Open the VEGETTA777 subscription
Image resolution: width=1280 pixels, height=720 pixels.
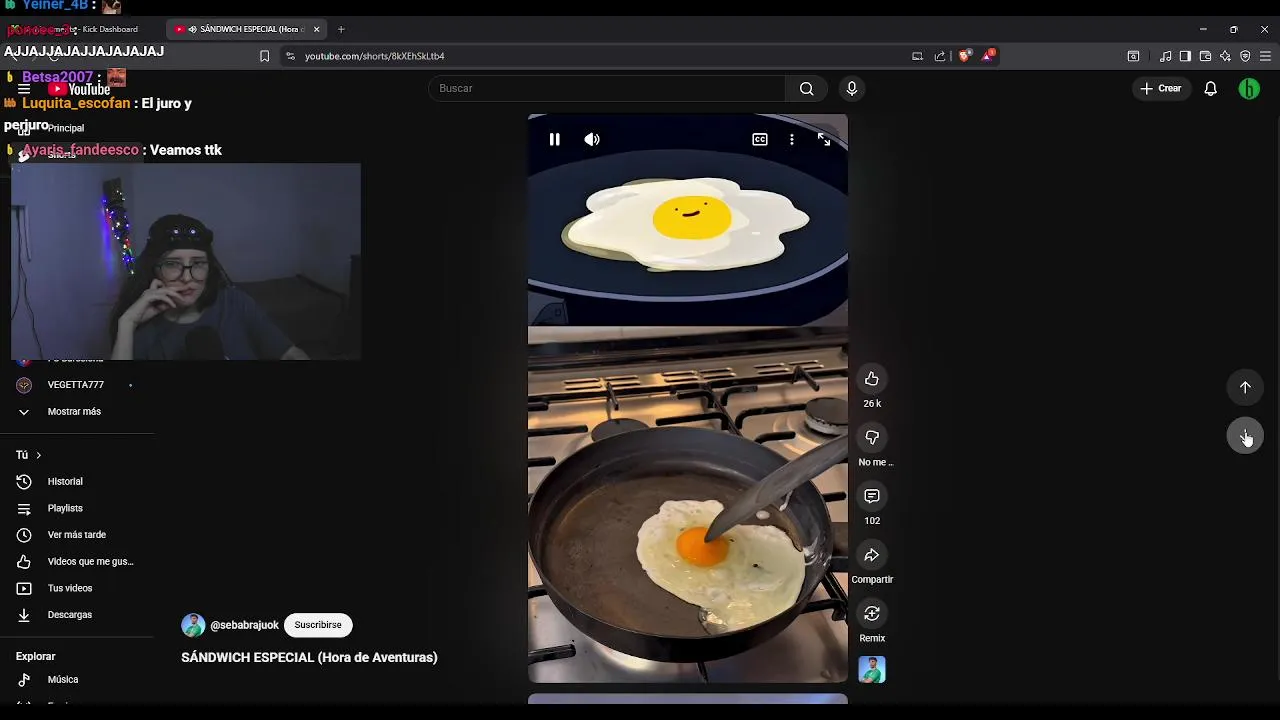tap(74, 385)
